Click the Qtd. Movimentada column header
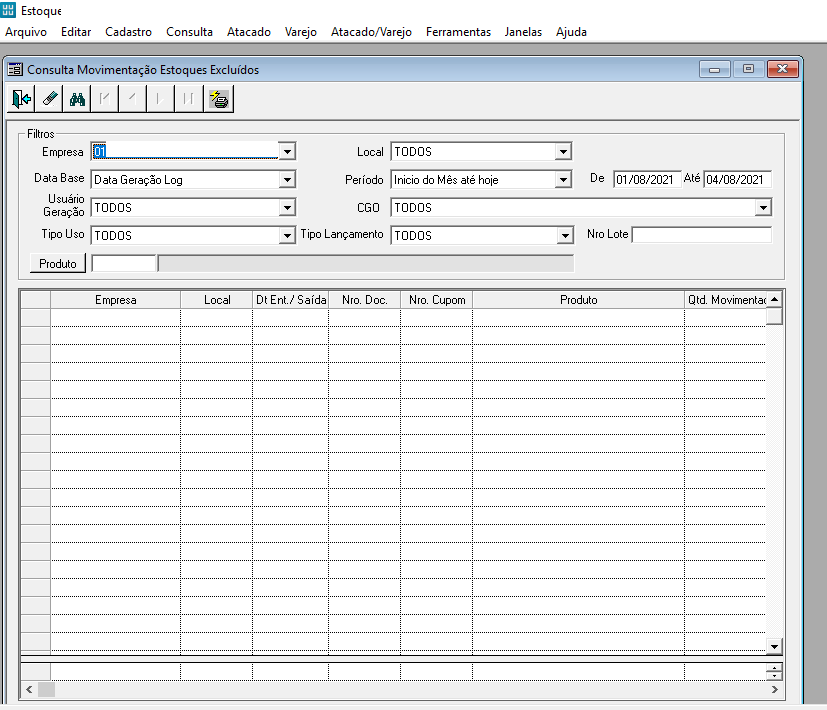 pyautogui.click(x=726, y=300)
